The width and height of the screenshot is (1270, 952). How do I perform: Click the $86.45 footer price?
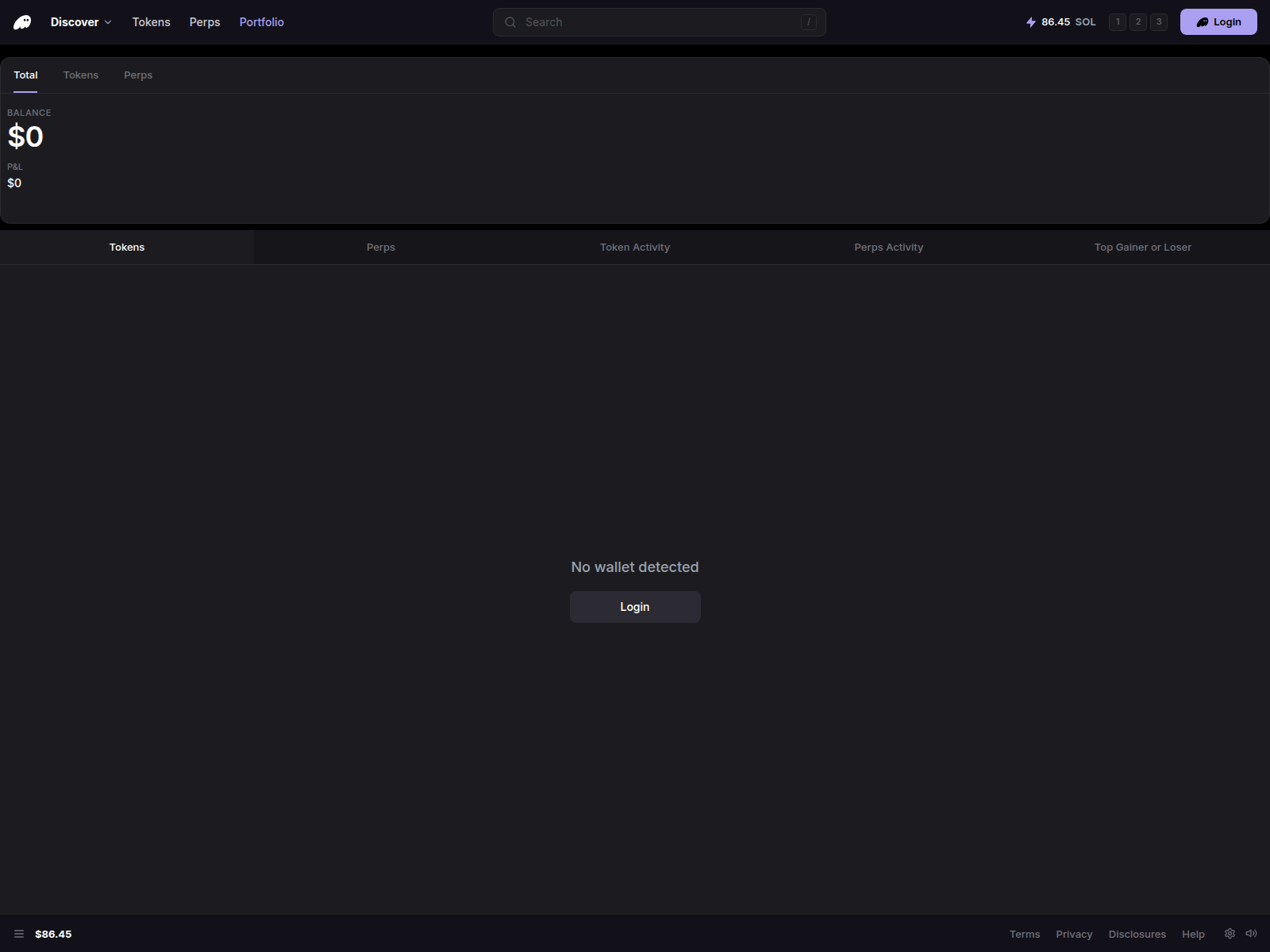click(x=53, y=934)
